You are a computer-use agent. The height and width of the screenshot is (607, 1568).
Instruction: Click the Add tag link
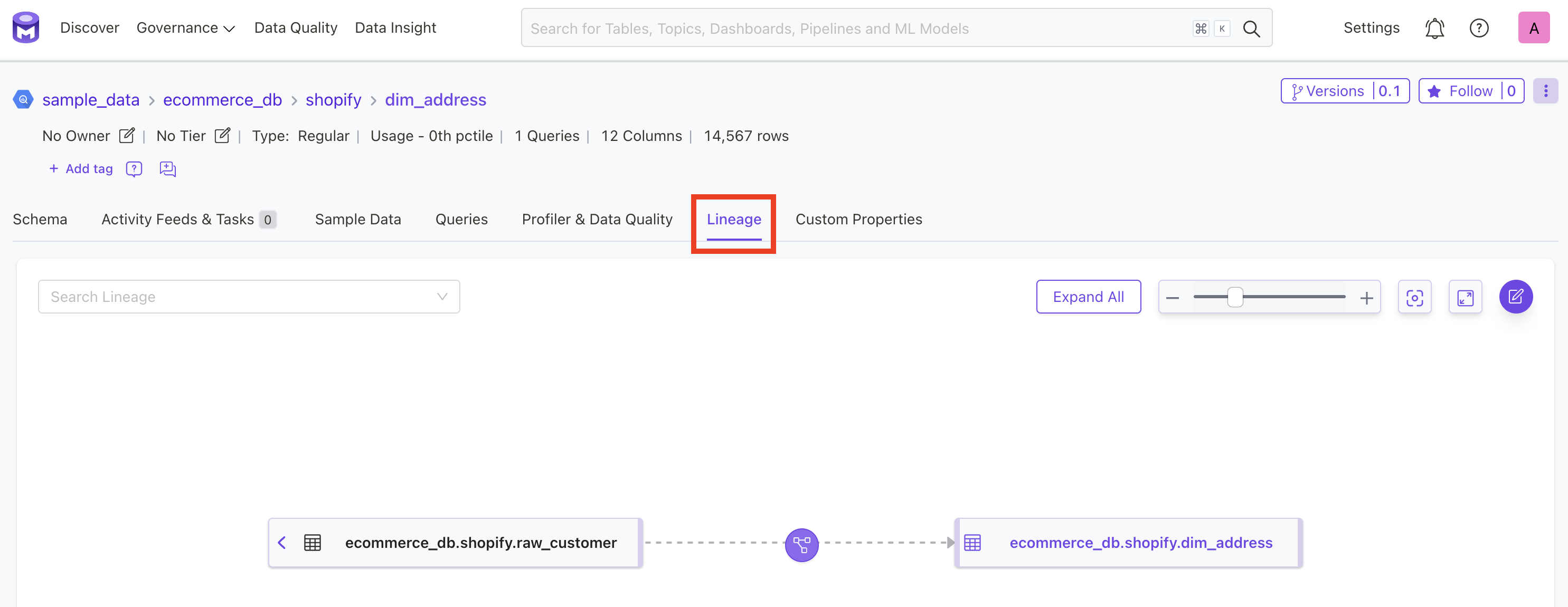tap(81, 169)
